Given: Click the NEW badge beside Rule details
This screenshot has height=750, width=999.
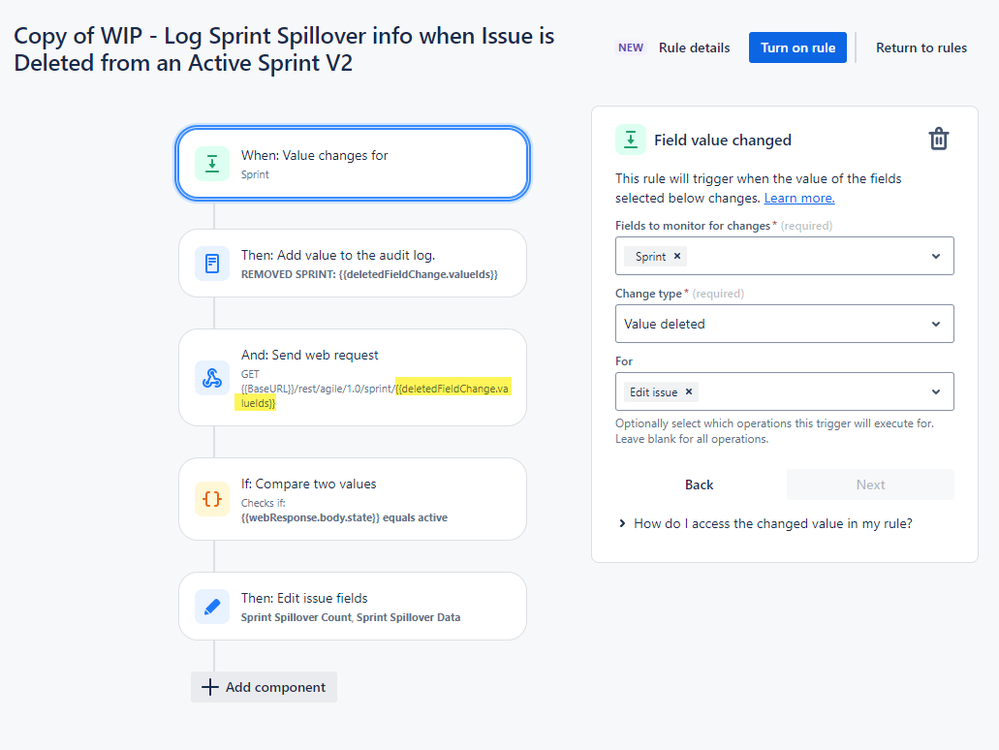Looking at the screenshot, I should click(631, 48).
